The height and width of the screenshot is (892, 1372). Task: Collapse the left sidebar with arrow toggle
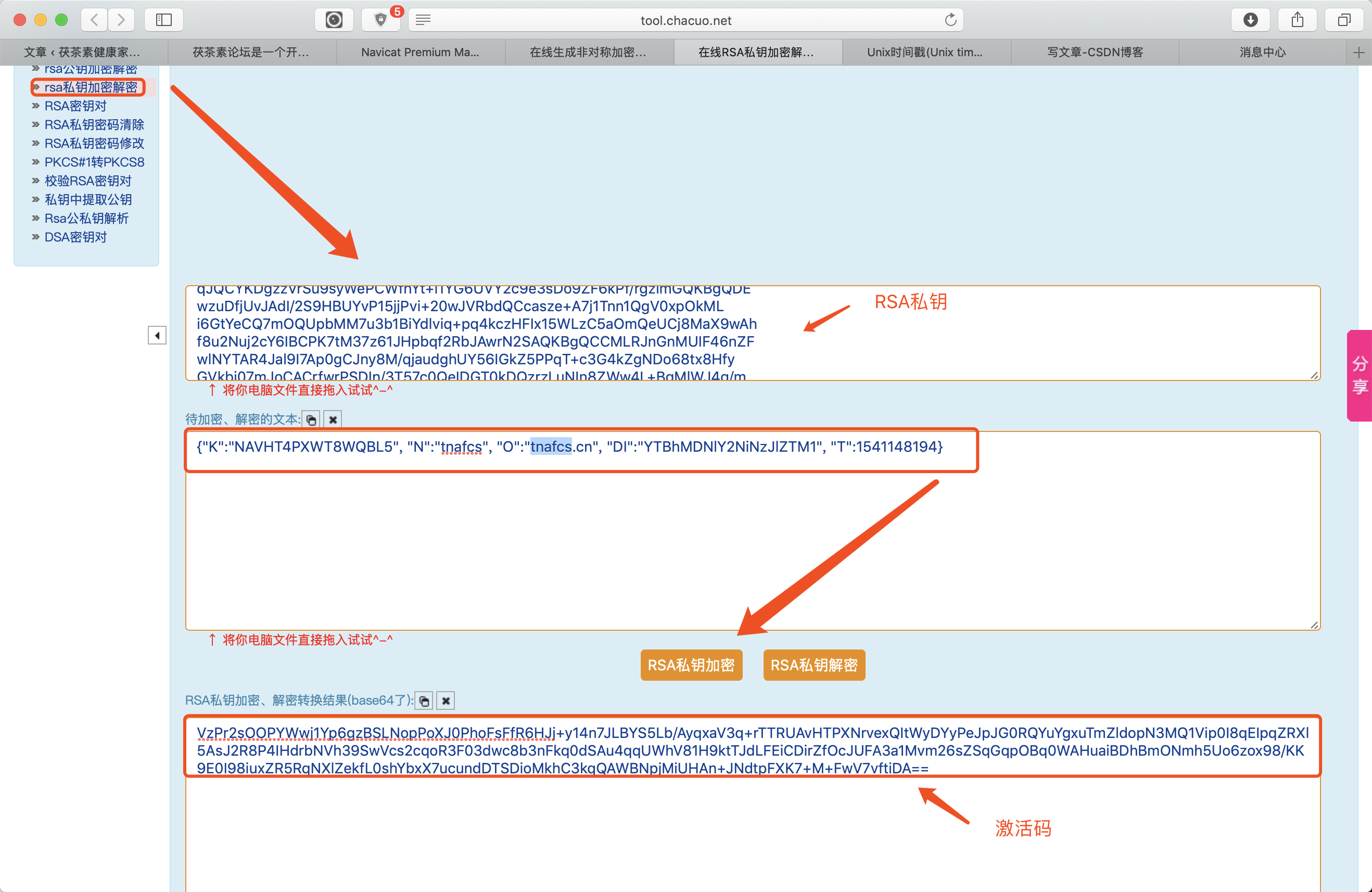pyautogui.click(x=157, y=335)
